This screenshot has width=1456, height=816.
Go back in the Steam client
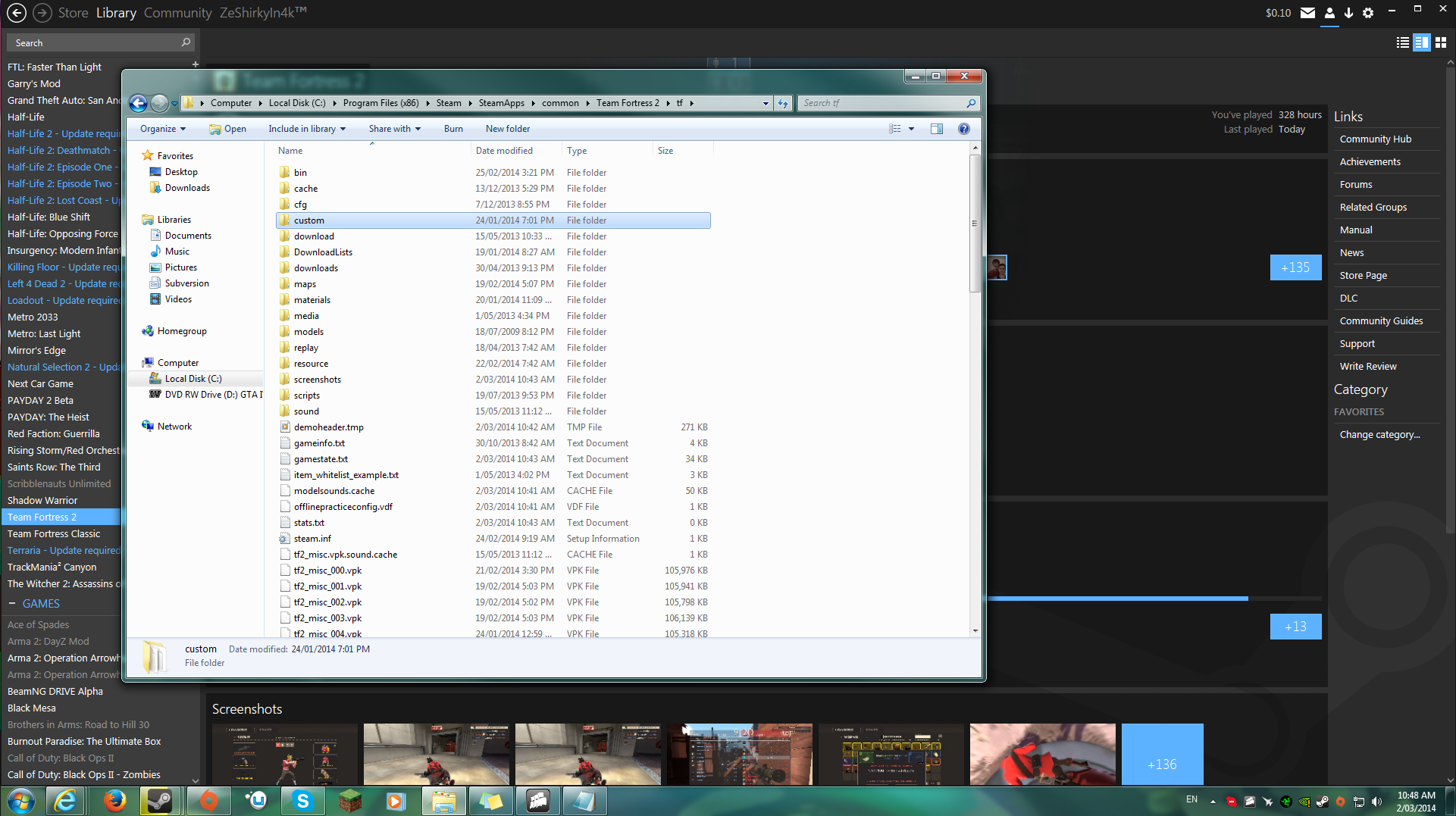17,13
